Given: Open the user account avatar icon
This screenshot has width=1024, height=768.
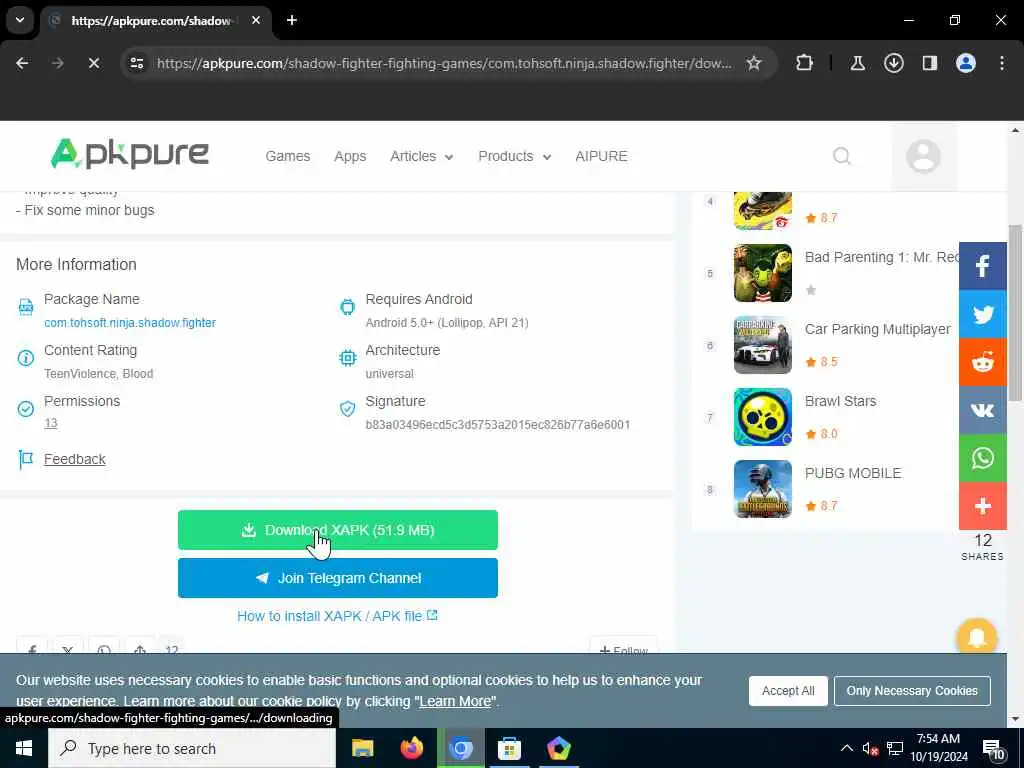Looking at the screenshot, I should (923, 156).
